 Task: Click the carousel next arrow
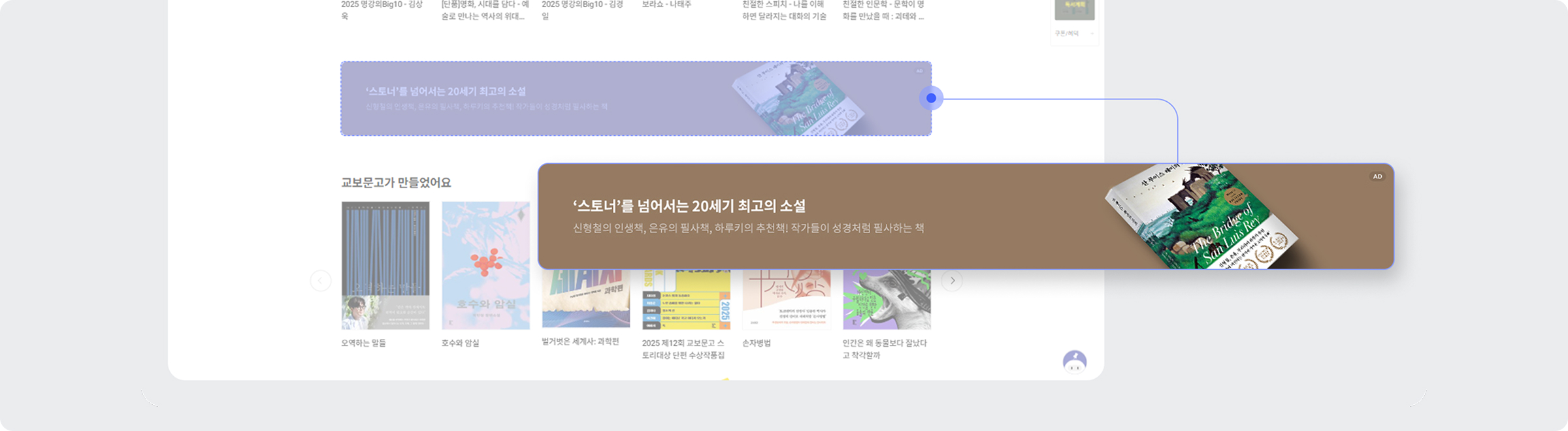pyautogui.click(x=952, y=281)
